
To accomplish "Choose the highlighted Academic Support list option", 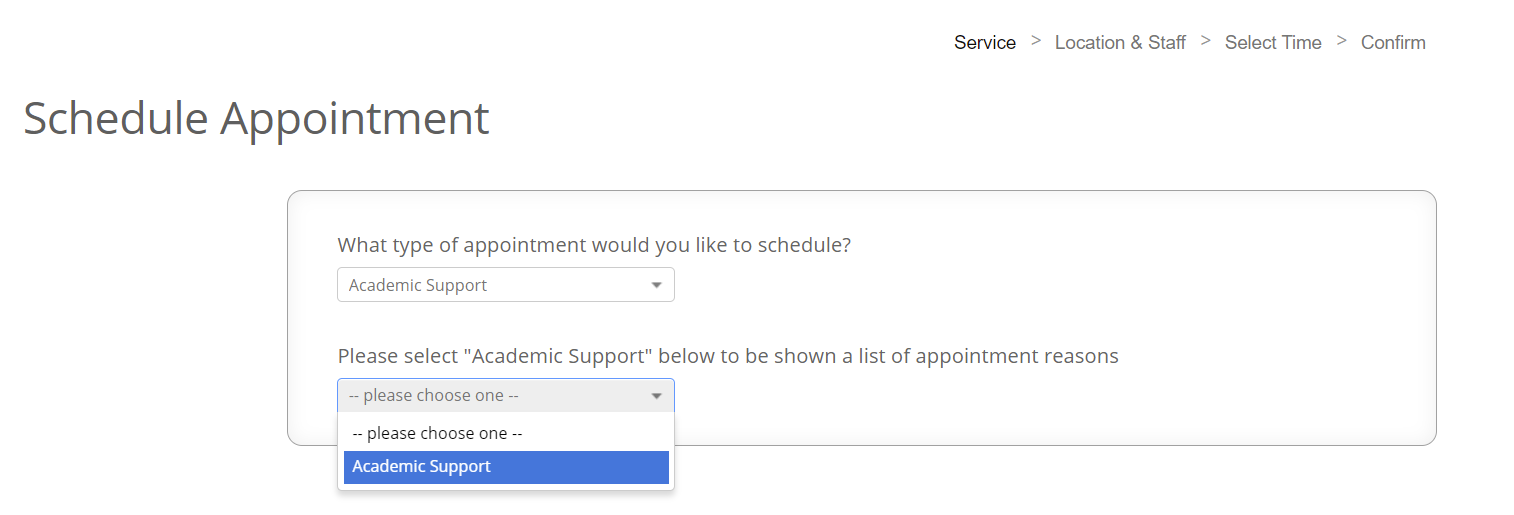I will (x=506, y=467).
